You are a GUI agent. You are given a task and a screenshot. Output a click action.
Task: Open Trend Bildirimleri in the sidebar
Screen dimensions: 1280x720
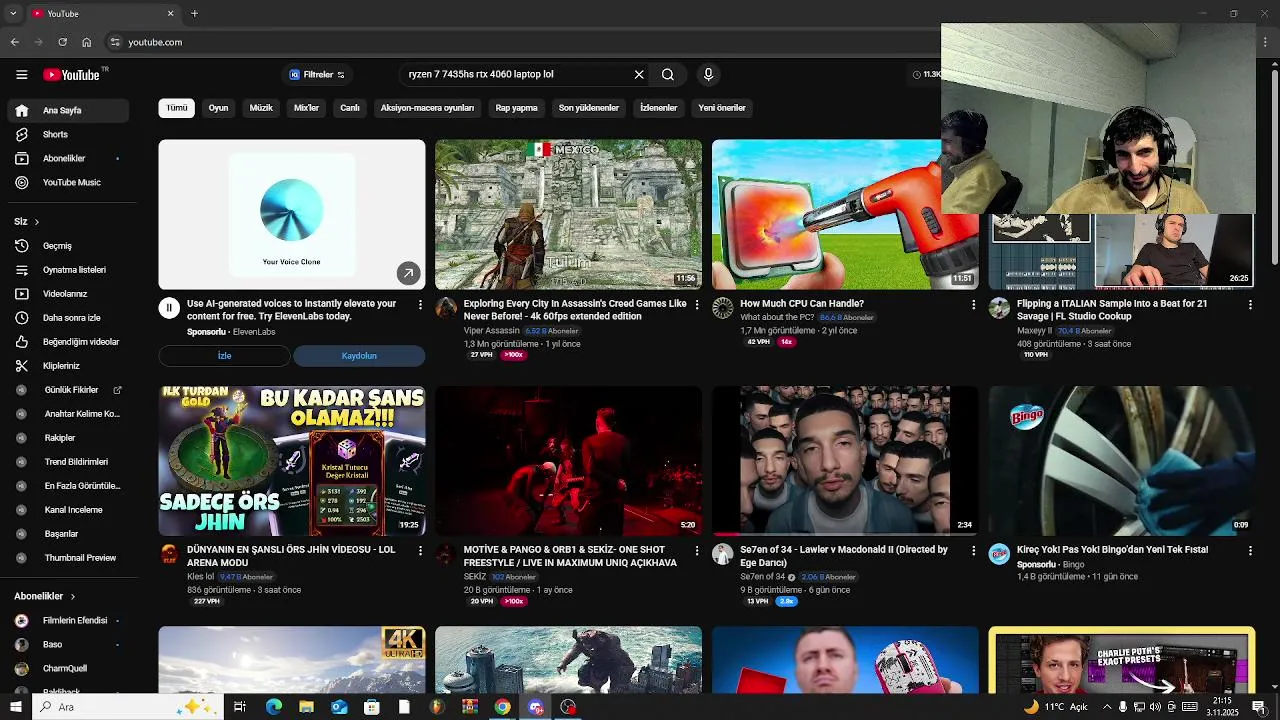point(68,462)
